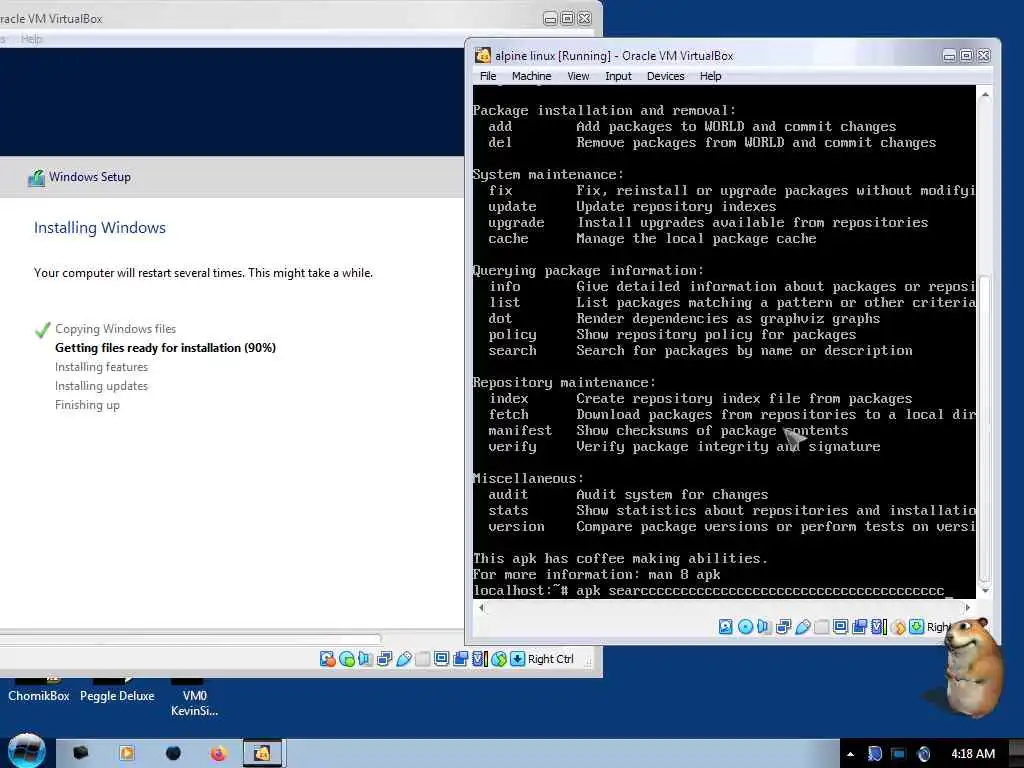Click audio indicator in Windows Setup VM status bar
The height and width of the screenshot is (768, 1024).
[365, 659]
